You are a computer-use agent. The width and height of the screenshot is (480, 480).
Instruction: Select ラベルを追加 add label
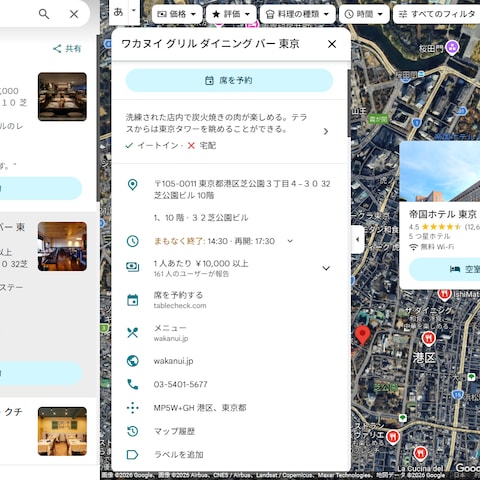(178, 455)
